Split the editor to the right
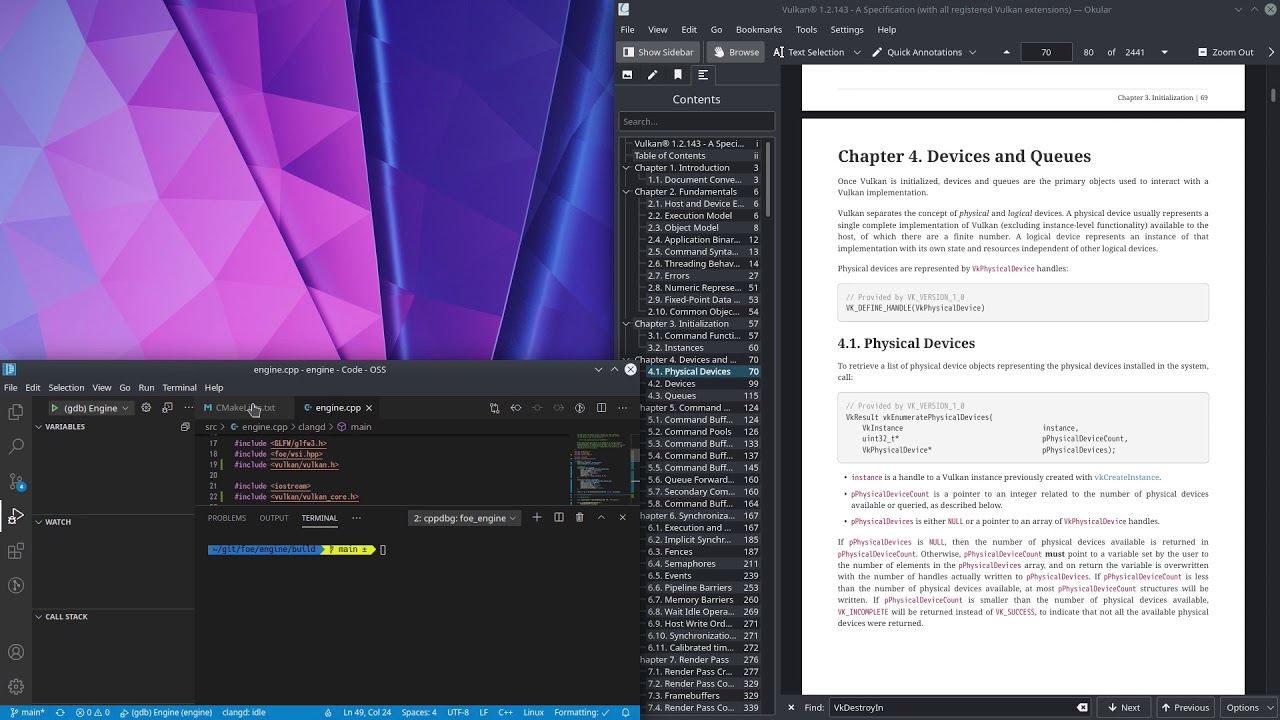 pos(601,408)
